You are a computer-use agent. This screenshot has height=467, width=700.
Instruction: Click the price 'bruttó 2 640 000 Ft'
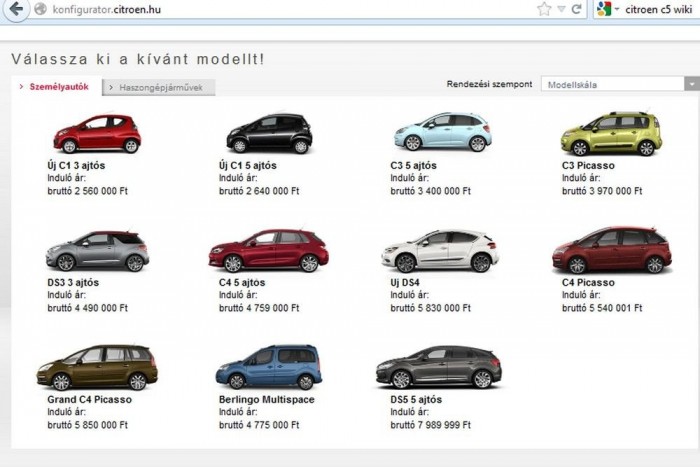point(259,191)
